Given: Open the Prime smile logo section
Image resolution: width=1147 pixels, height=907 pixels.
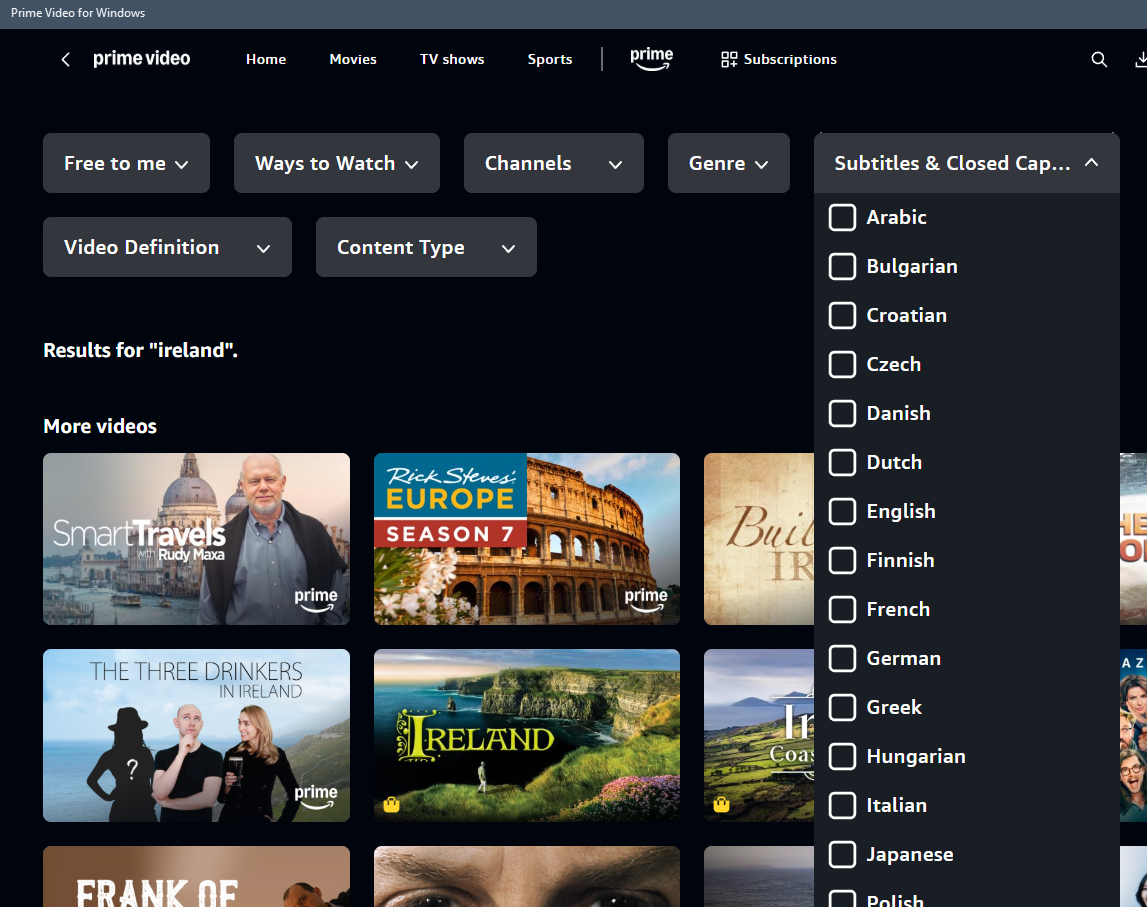Looking at the screenshot, I should coord(651,59).
